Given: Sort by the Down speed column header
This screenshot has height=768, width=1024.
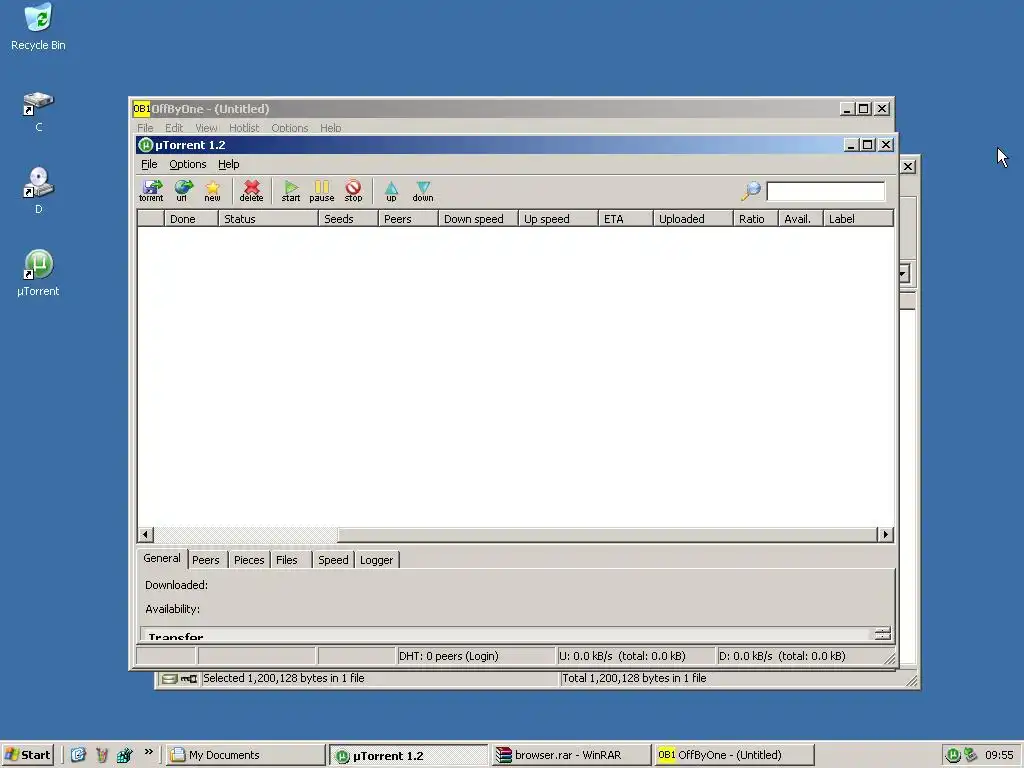Looking at the screenshot, I should coord(478,219).
